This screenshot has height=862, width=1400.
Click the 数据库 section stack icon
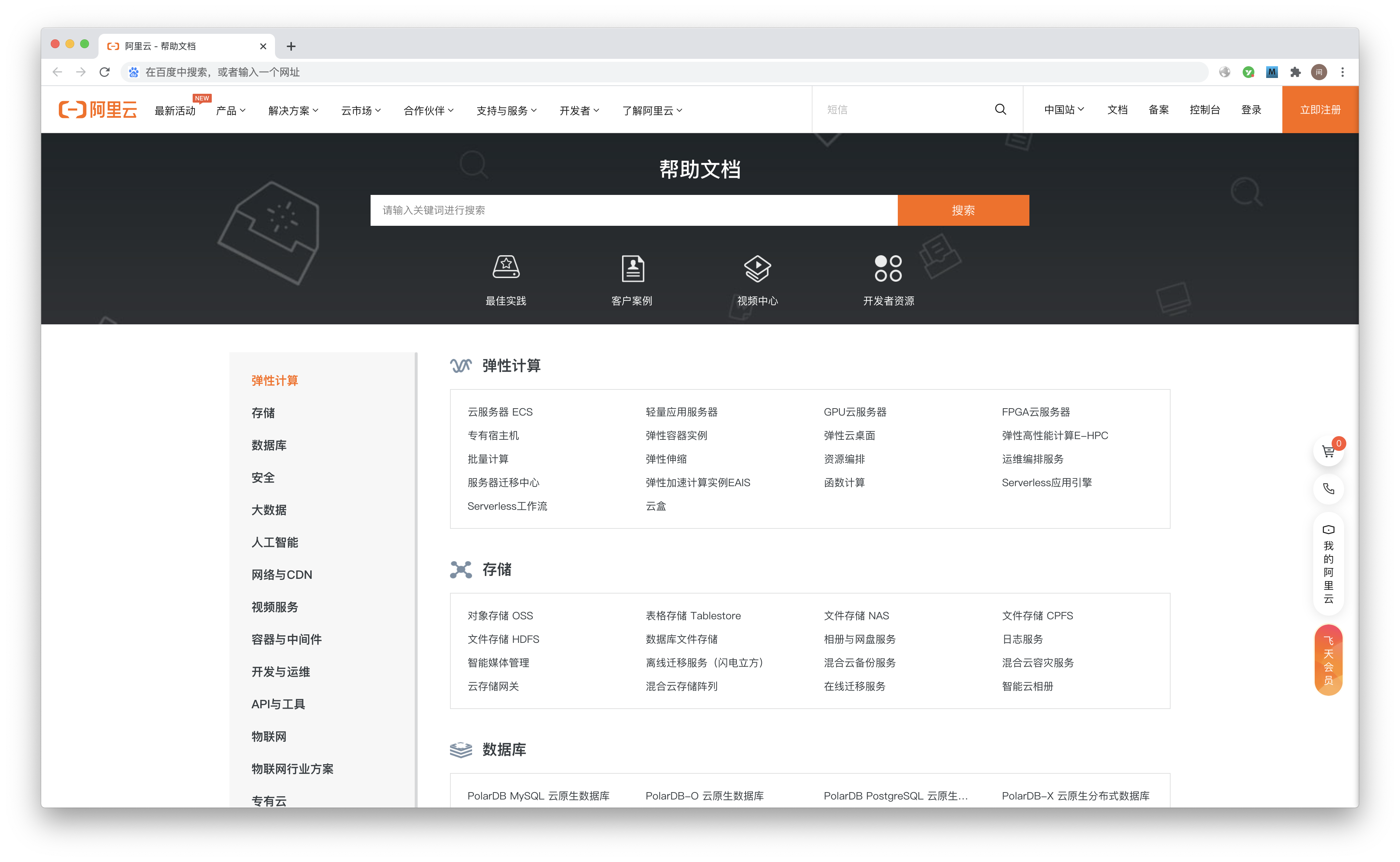(x=460, y=749)
